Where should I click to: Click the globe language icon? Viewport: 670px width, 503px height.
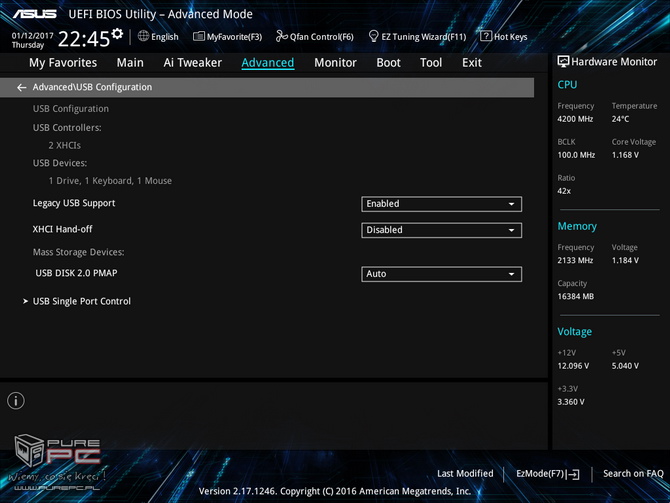tap(143, 36)
